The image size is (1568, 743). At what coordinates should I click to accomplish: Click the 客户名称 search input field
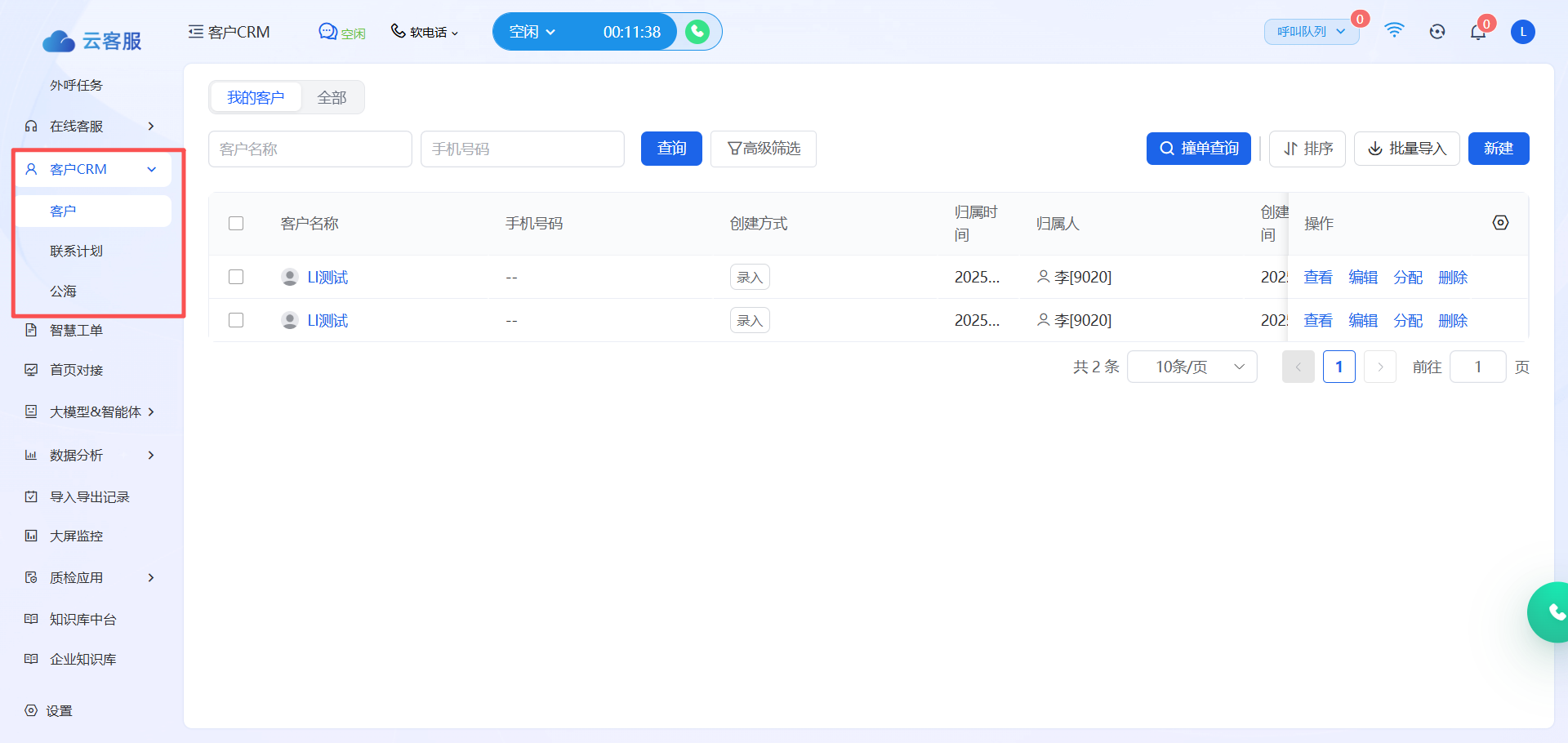(x=310, y=149)
